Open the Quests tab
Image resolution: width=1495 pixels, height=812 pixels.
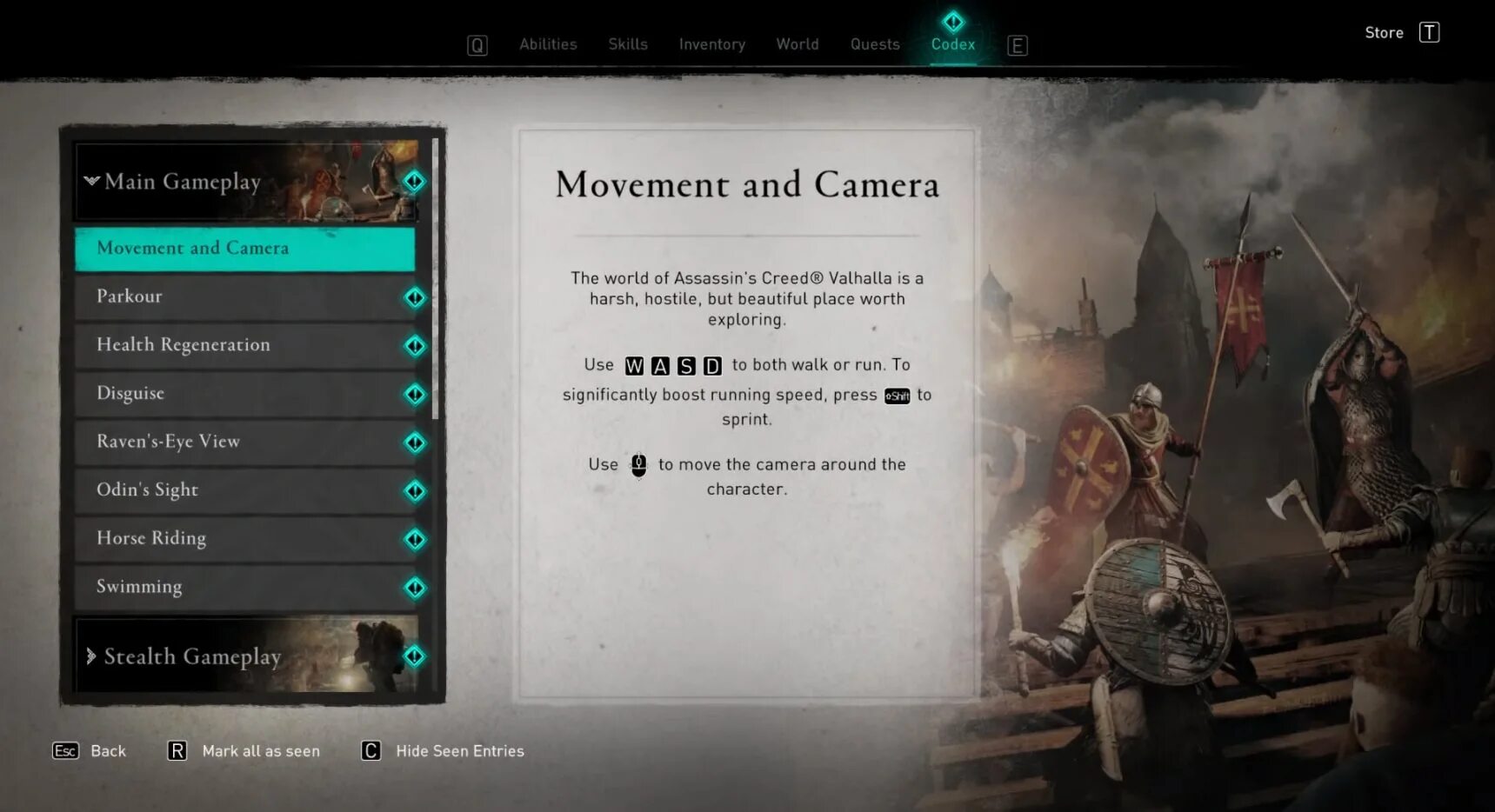pyautogui.click(x=875, y=44)
